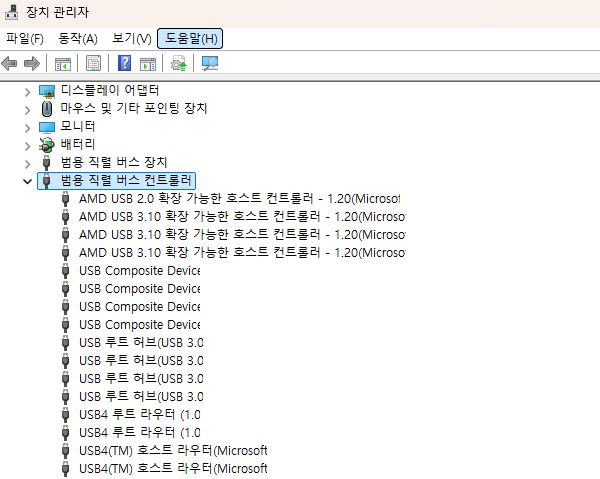Toggle the show/hide action pane icon
The width and height of the screenshot is (600, 479).
click(148, 64)
